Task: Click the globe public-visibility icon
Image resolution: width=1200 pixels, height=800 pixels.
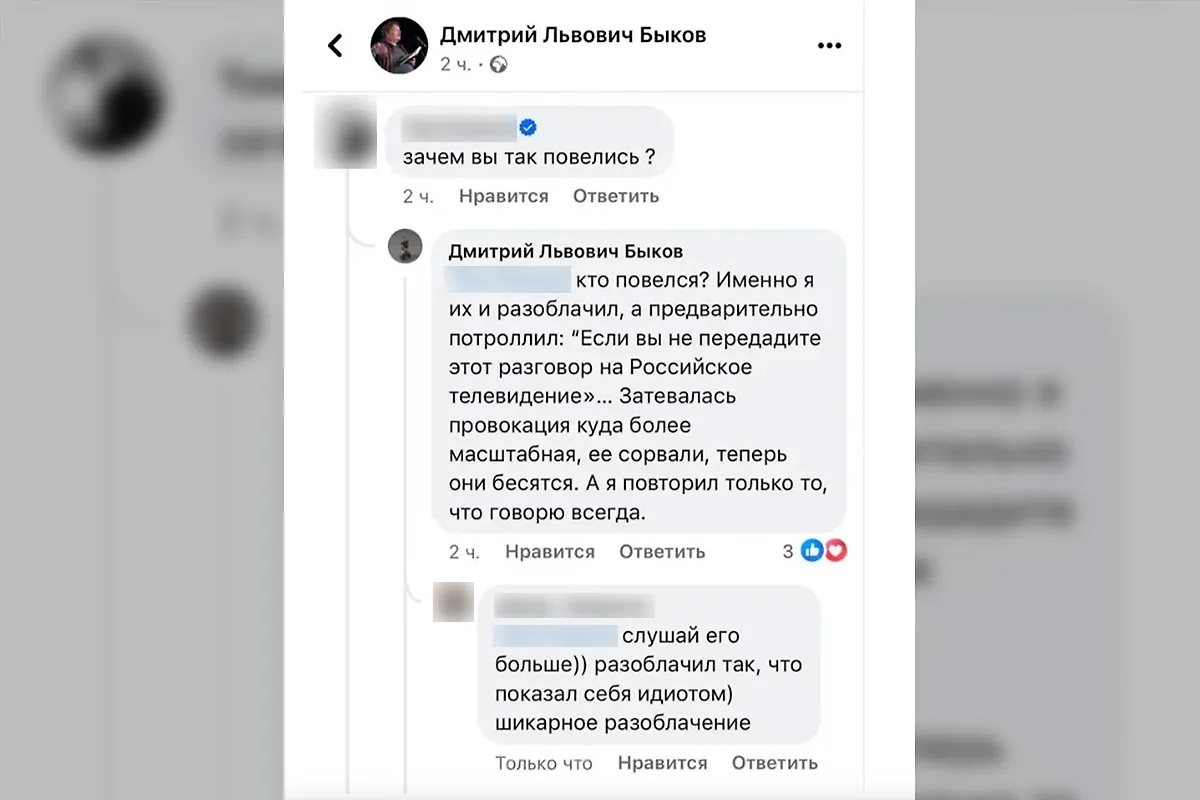Action: click(499, 65)
